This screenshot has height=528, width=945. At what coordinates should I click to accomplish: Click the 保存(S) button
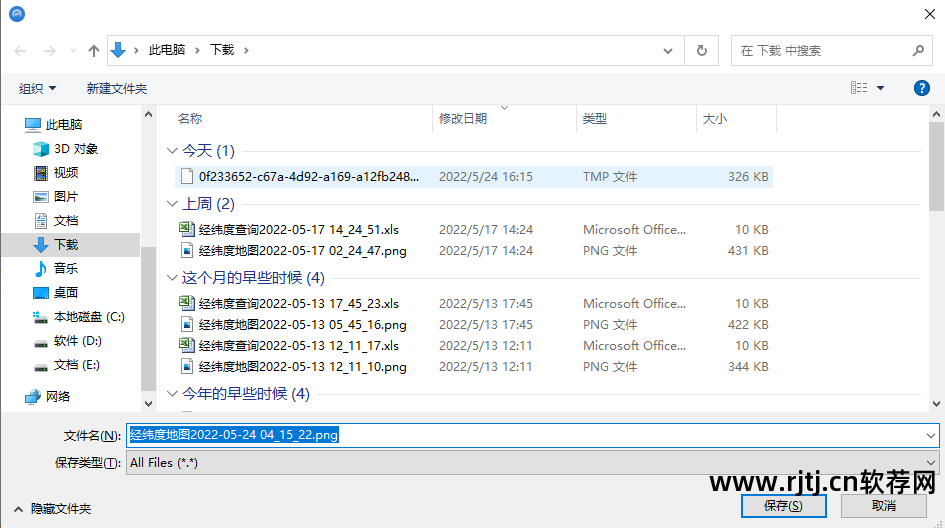[x=783, y=506]
